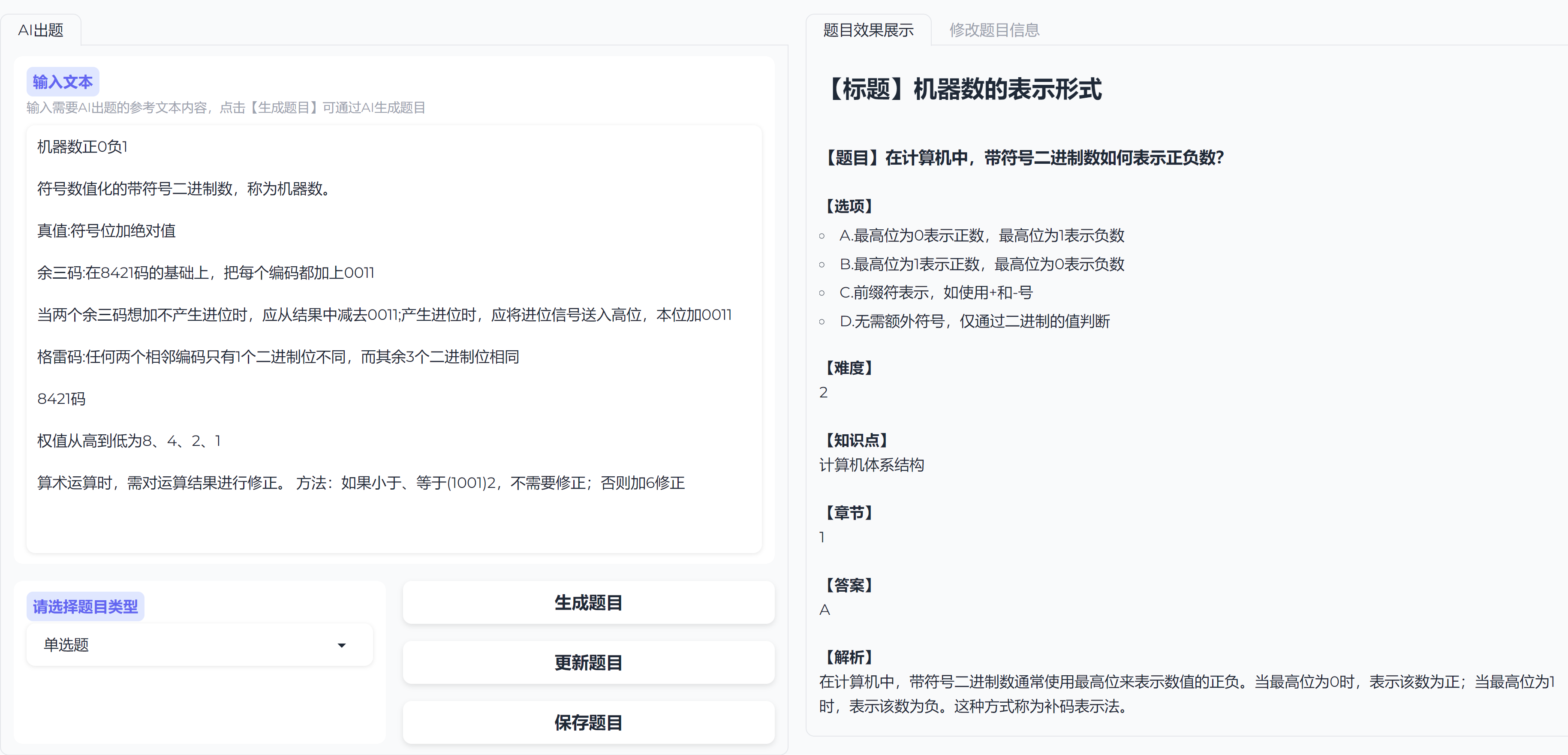Click the title 【标题】机器数的表示形式
This screenshot has height=755, width=1568.
pos(961,89)
